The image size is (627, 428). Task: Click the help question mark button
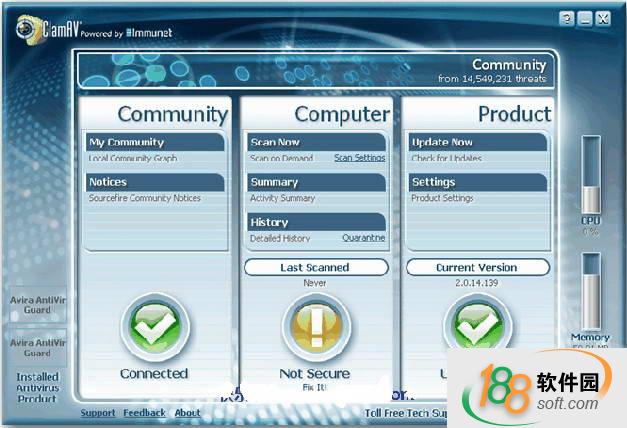tap(567, 18)
